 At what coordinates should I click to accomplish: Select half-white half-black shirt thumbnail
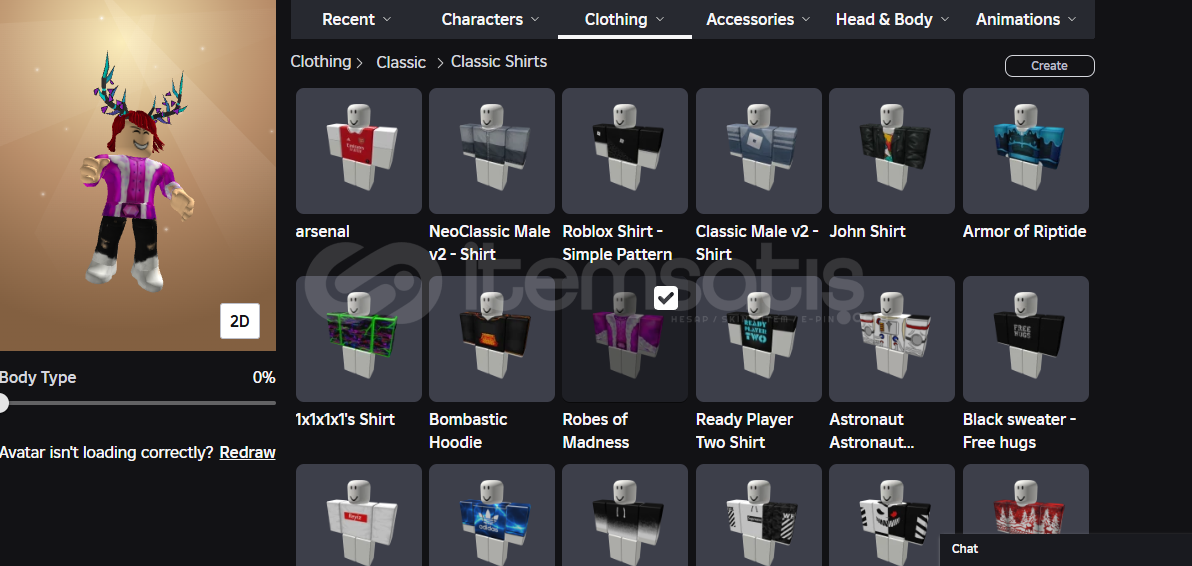(x=759, y=515)
